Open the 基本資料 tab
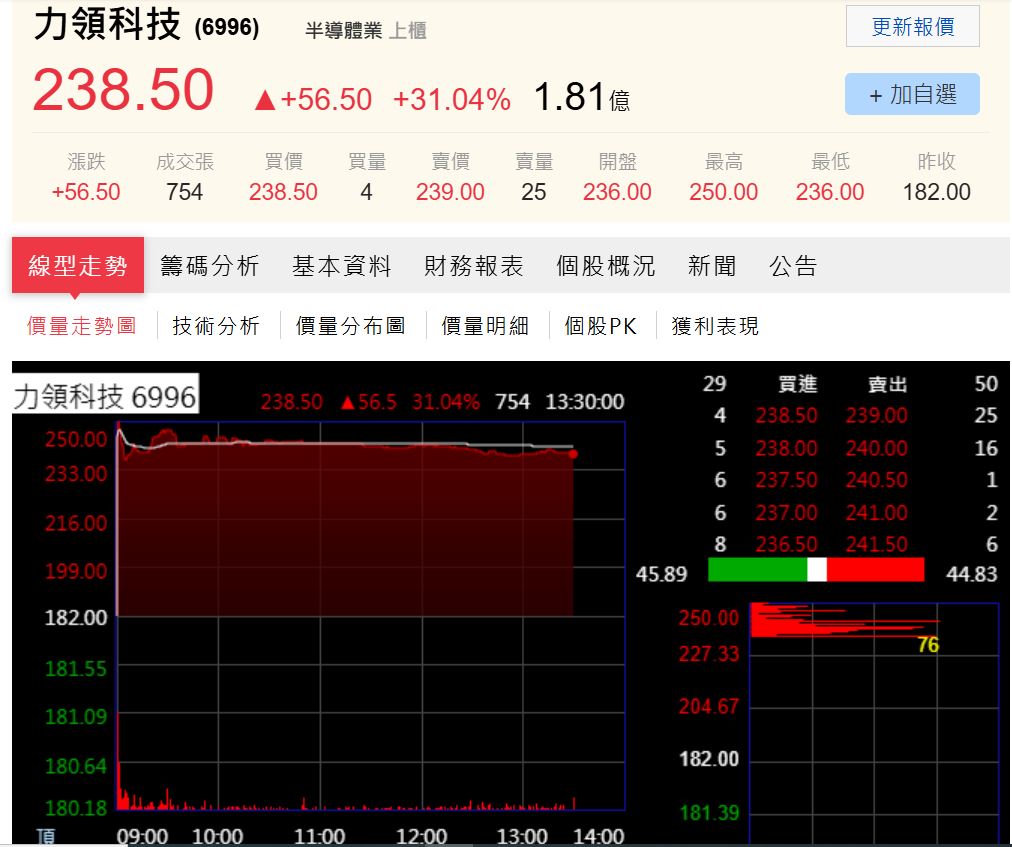The height and width of the screenshot is (847, 1012). coord(342,265)
